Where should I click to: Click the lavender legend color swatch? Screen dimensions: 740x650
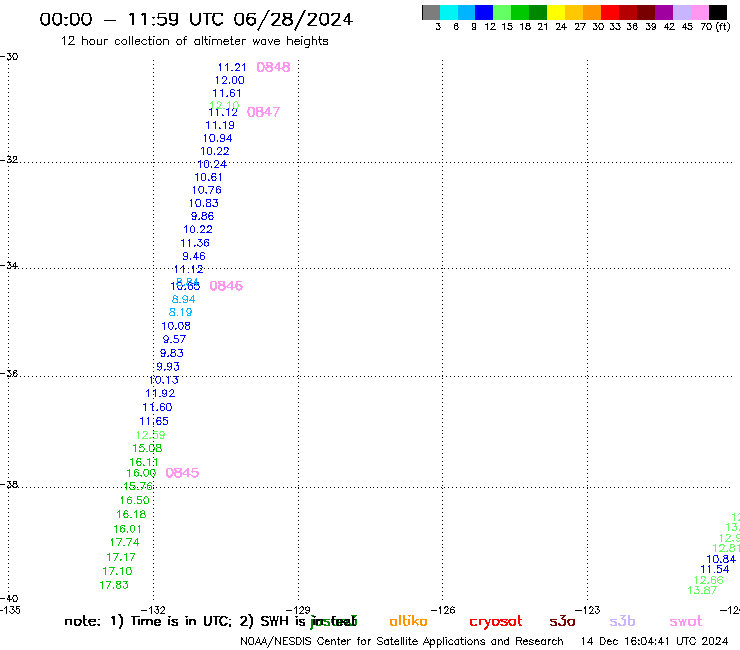(681, 12)
